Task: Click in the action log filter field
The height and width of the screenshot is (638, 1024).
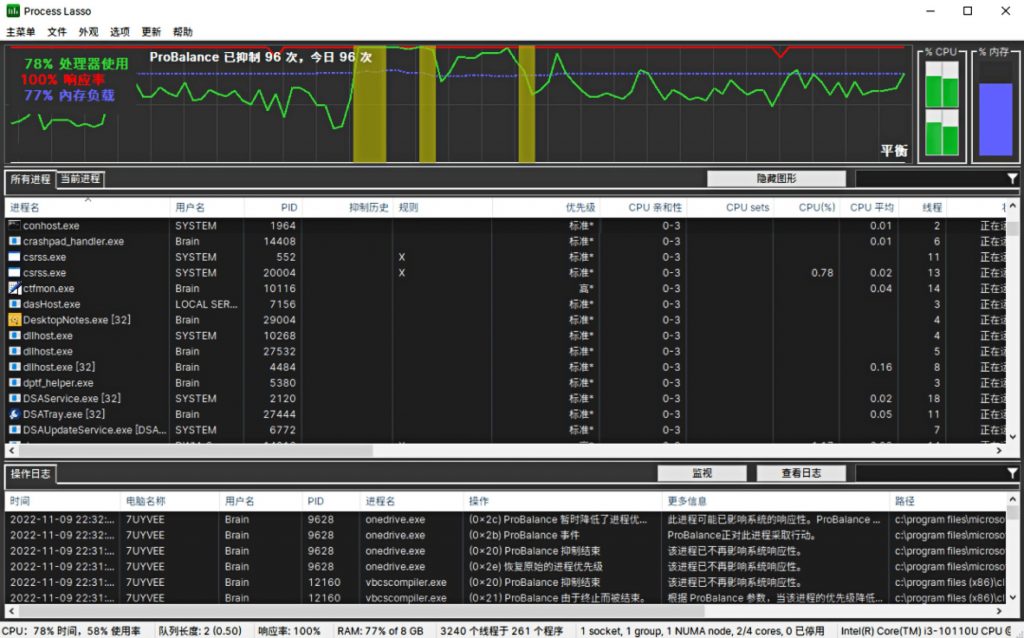Action: point(931,473)
